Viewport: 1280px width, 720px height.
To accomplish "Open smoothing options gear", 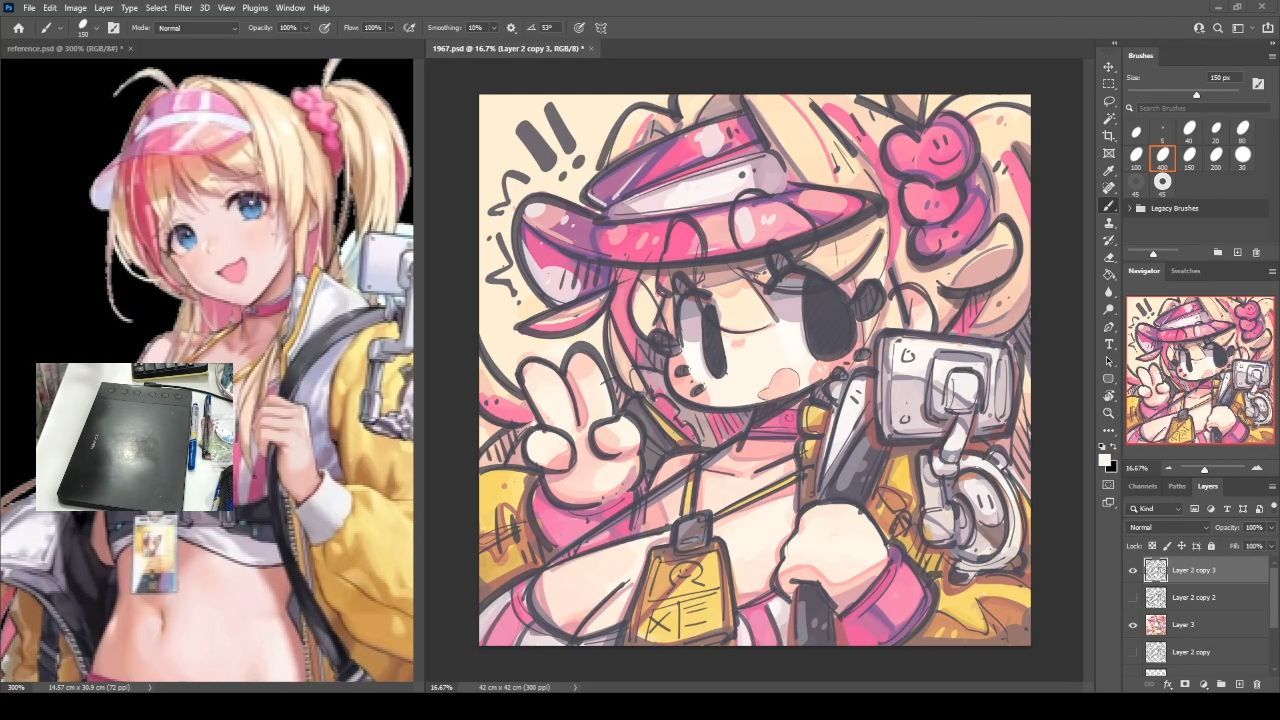I will click(511, 28).
